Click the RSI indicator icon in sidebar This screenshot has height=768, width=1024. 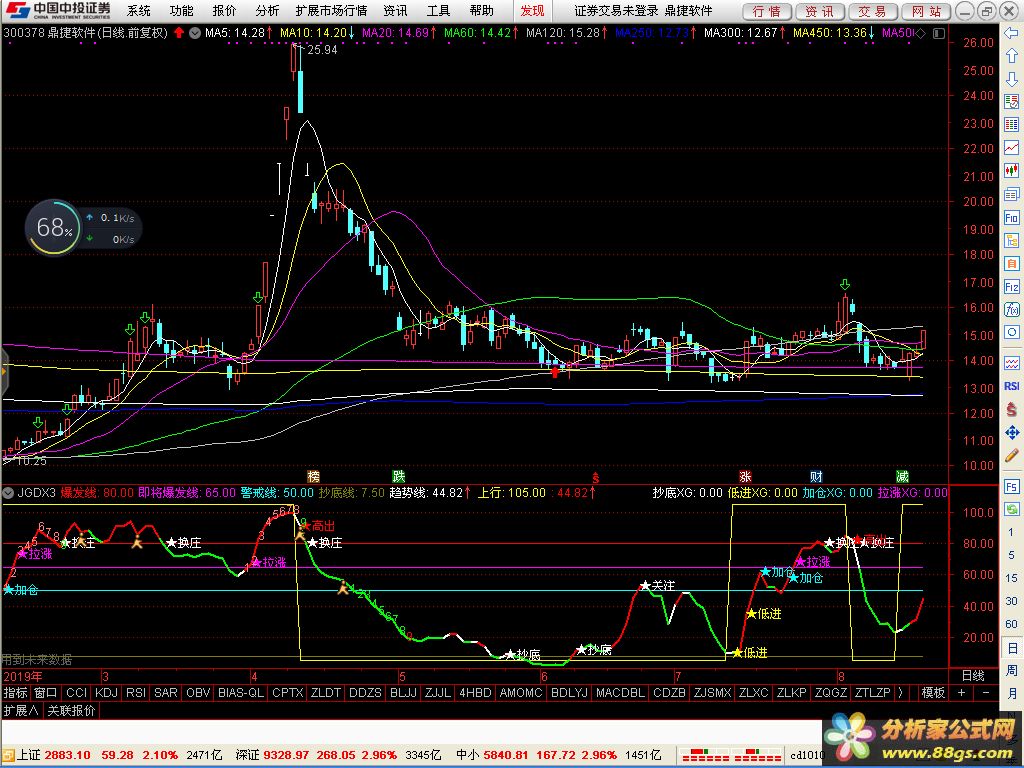click(x=1011, y=386)
